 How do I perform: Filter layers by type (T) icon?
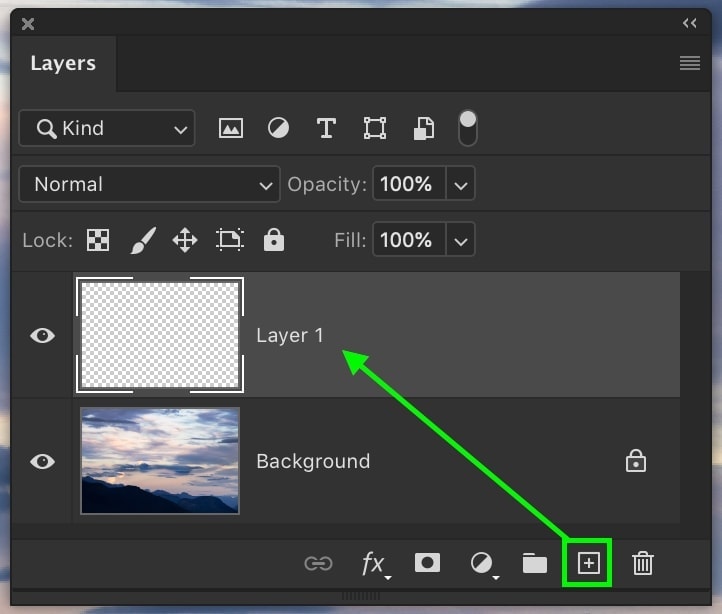[325, 128]
